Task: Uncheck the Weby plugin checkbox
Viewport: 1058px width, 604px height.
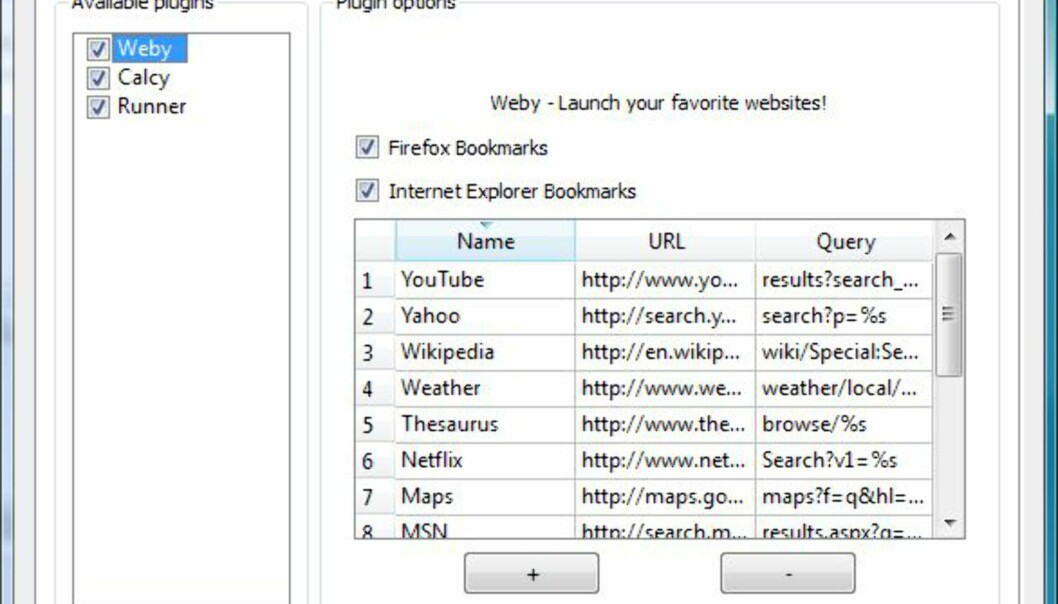Action: (x=98, y=49)
